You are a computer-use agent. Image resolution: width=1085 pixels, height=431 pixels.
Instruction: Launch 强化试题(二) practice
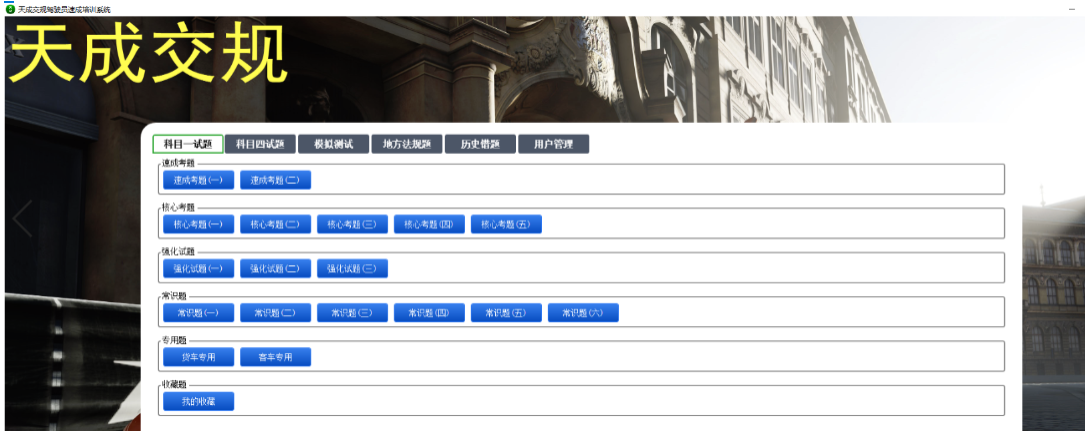pyautogui.click(x=275, y=268)
